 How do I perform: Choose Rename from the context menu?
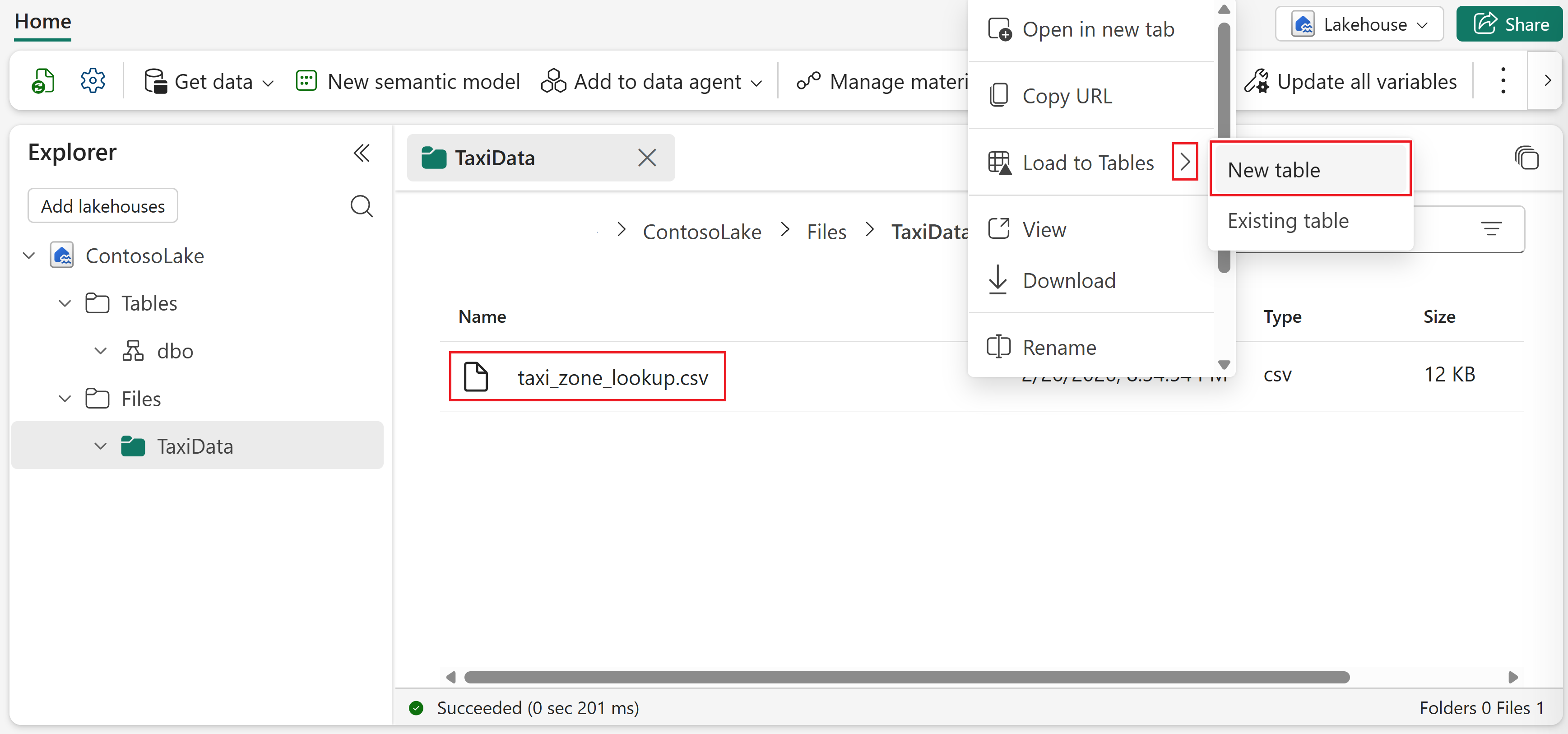[x=1091, y=348]
